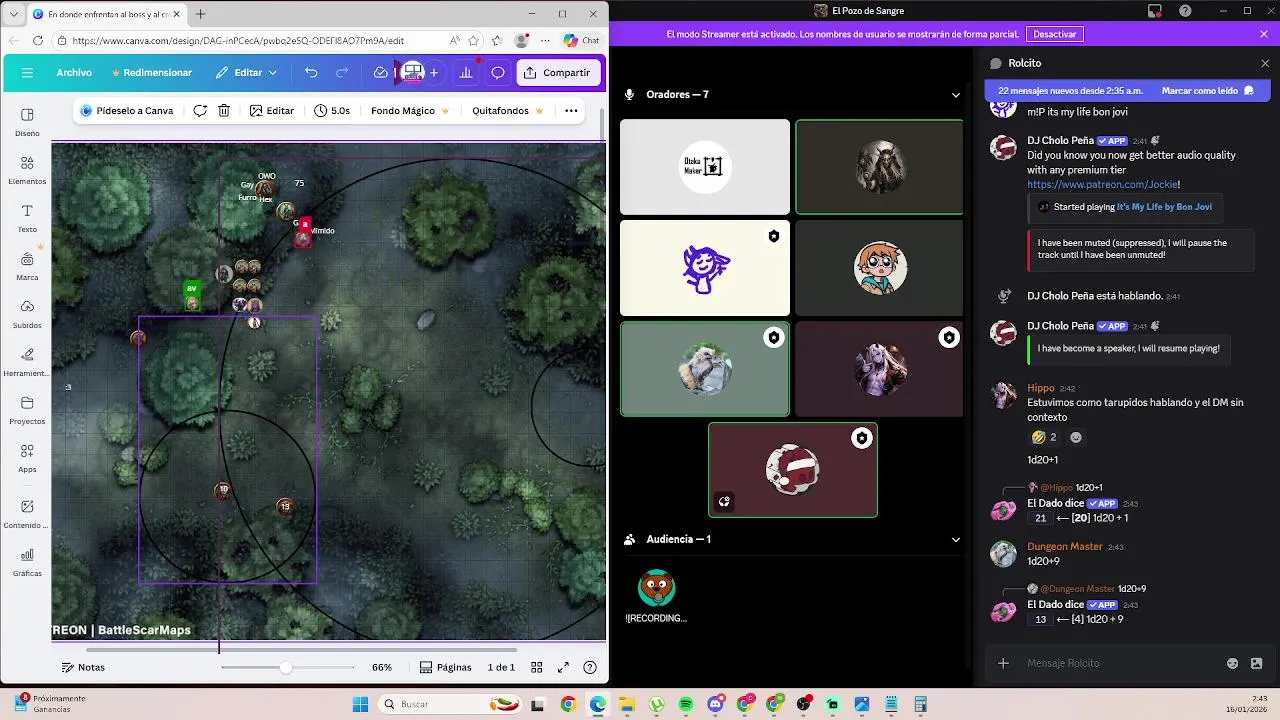Open the Proyectos panel in sidebar
The height and width of the screenshot is (720, 1280).
pos(27,410)
